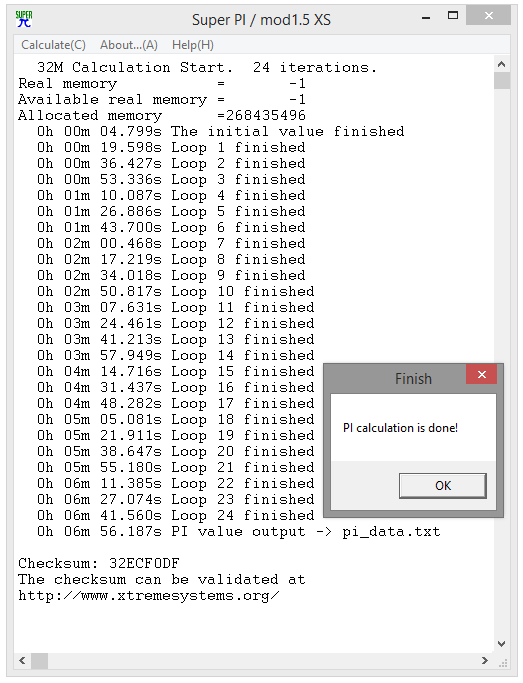Click OK in the Finish dialog
This screenshot has width=523, height=683.
coord(443,486)
